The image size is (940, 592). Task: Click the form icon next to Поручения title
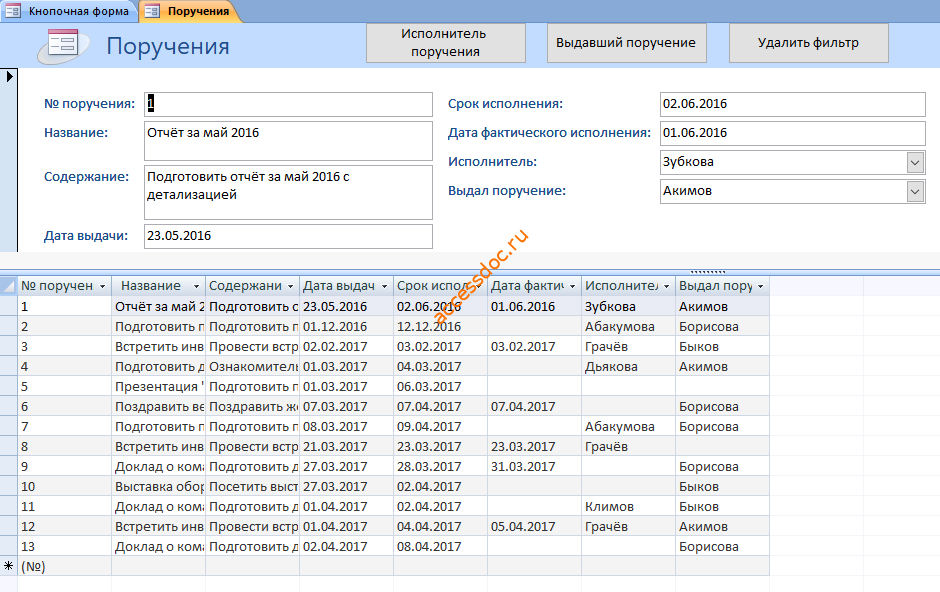[x=63, y=46]
